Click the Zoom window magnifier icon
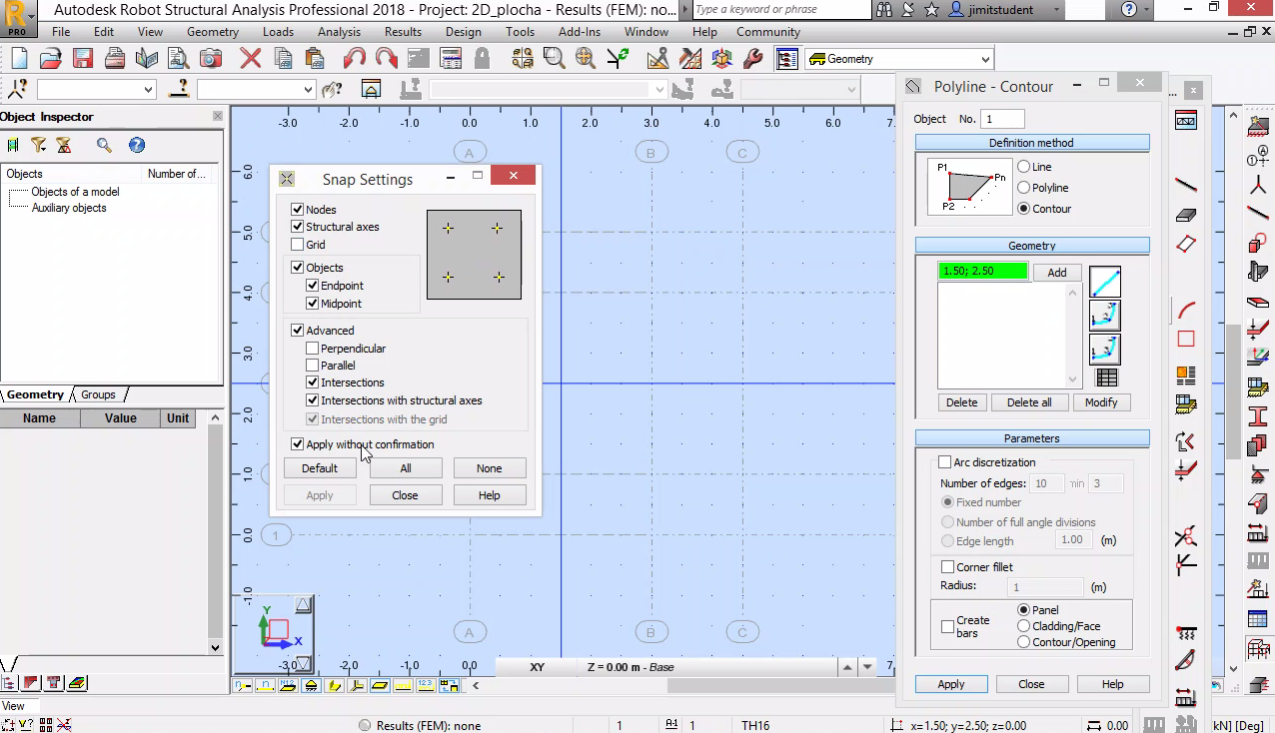This screenshot has width=1275, height=733. tap(554, 58)
